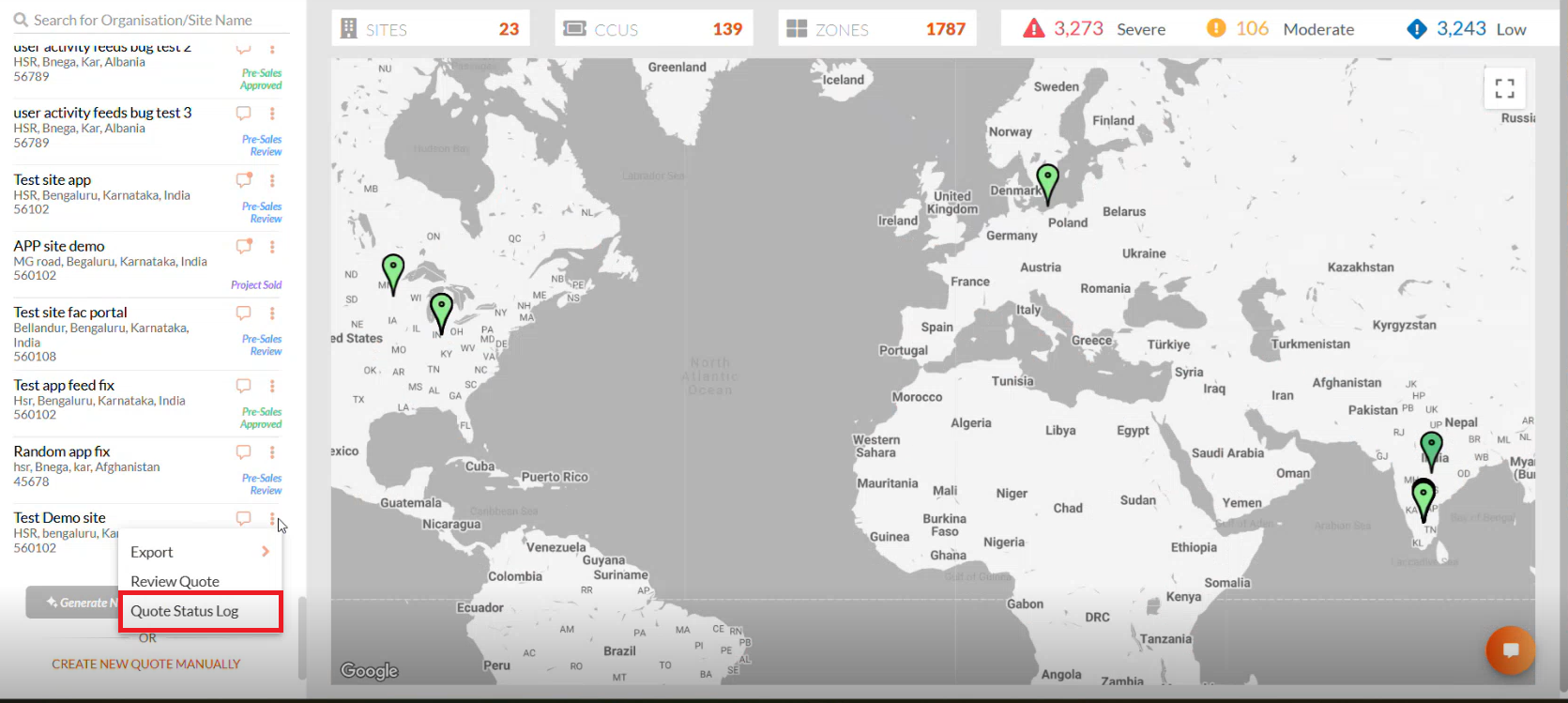The image size is (1568, 703).
Task: Open comments for APP site demo
Action: [244, 247]
